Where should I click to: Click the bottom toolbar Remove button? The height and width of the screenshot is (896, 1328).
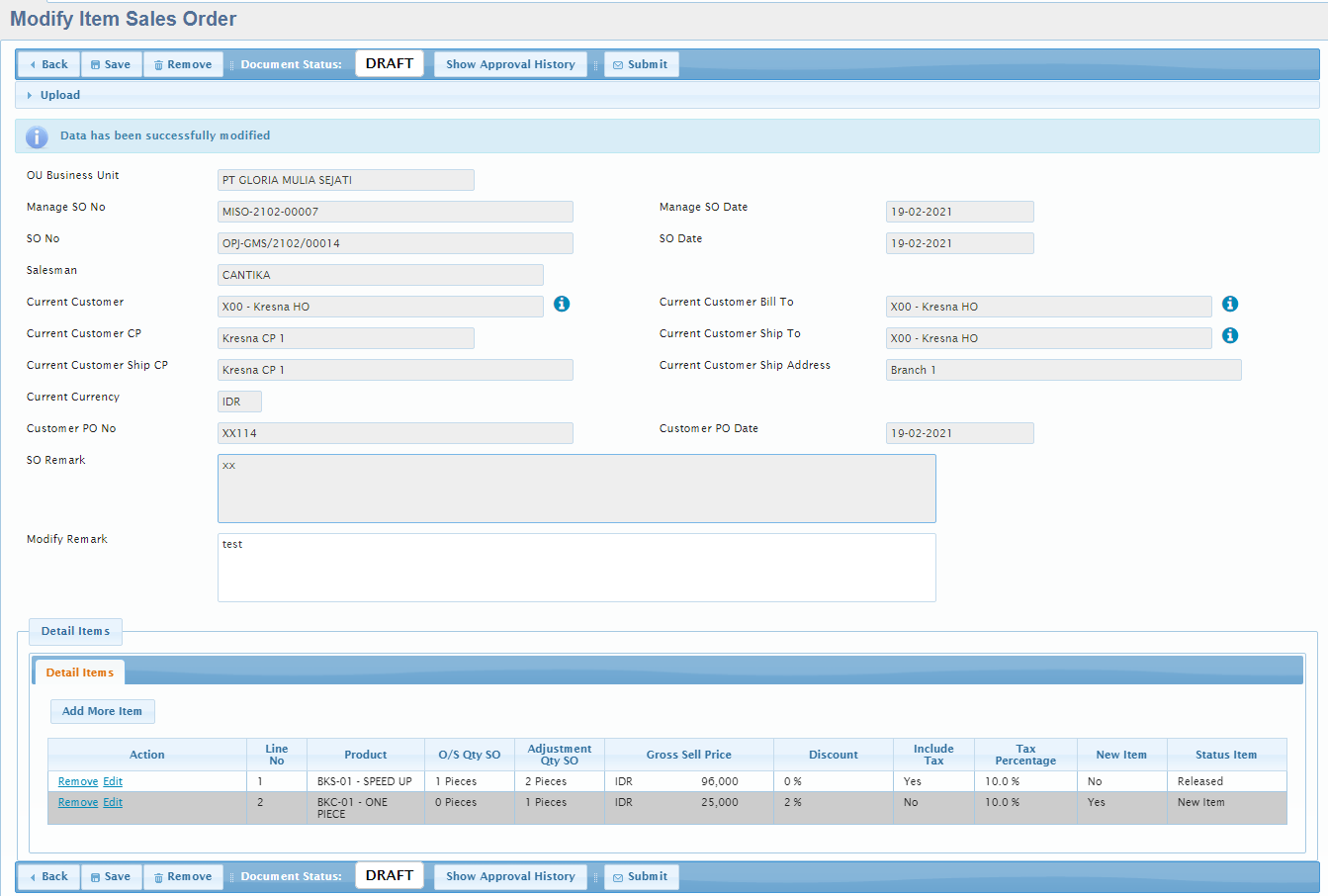coord(184,876)
